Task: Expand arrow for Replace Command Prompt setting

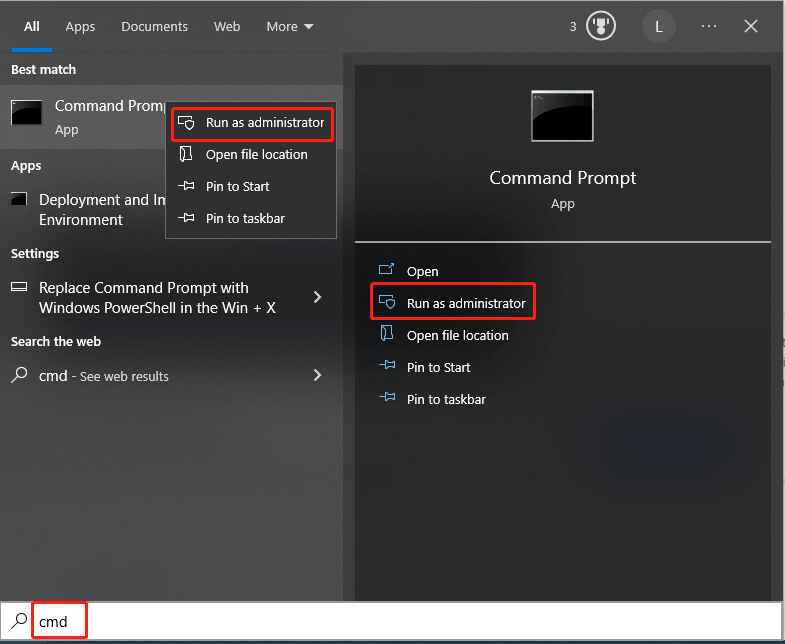Action: click(317, 297)
